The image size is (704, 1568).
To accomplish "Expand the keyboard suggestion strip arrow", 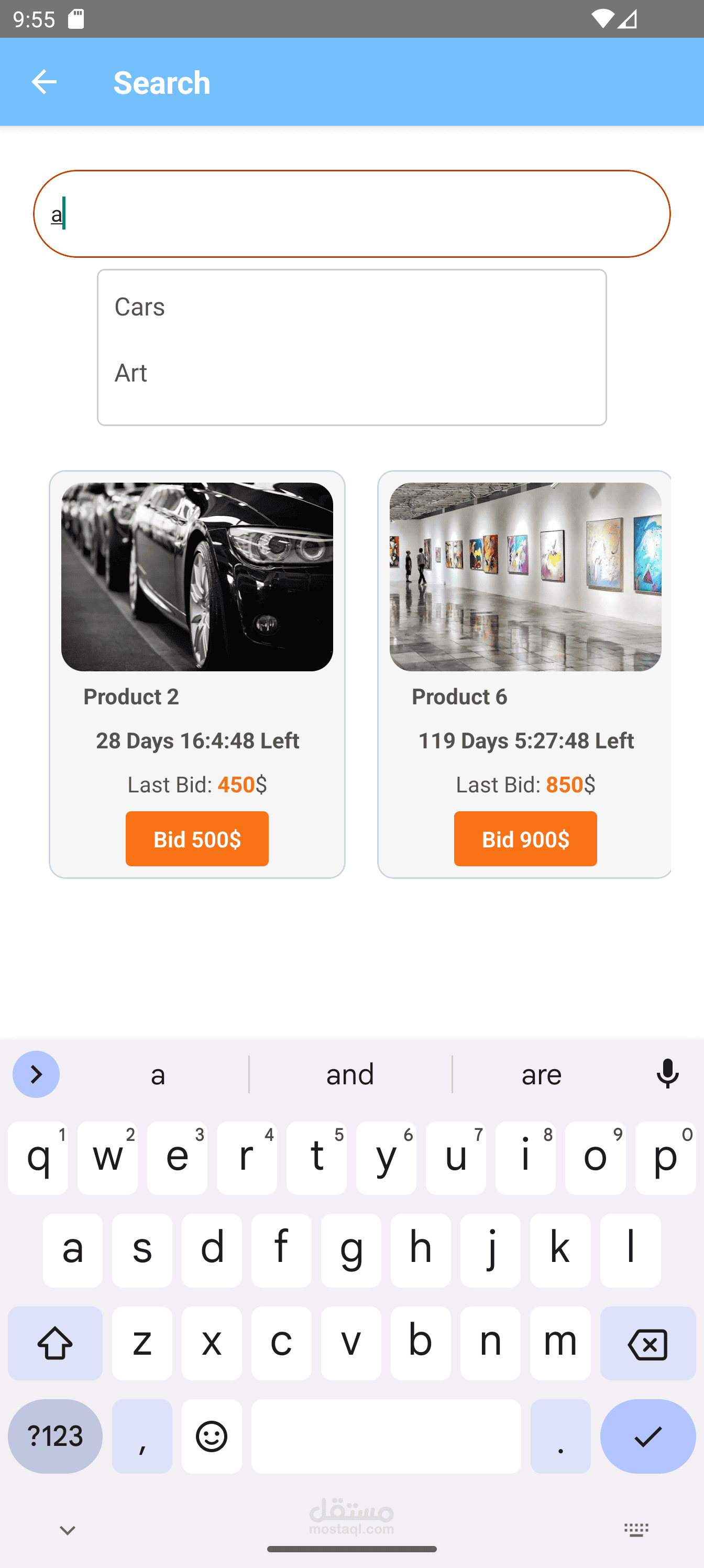I will 36,1074.
